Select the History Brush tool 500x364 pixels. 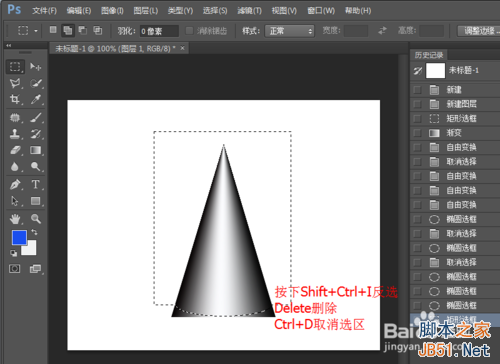pos(36,134)
